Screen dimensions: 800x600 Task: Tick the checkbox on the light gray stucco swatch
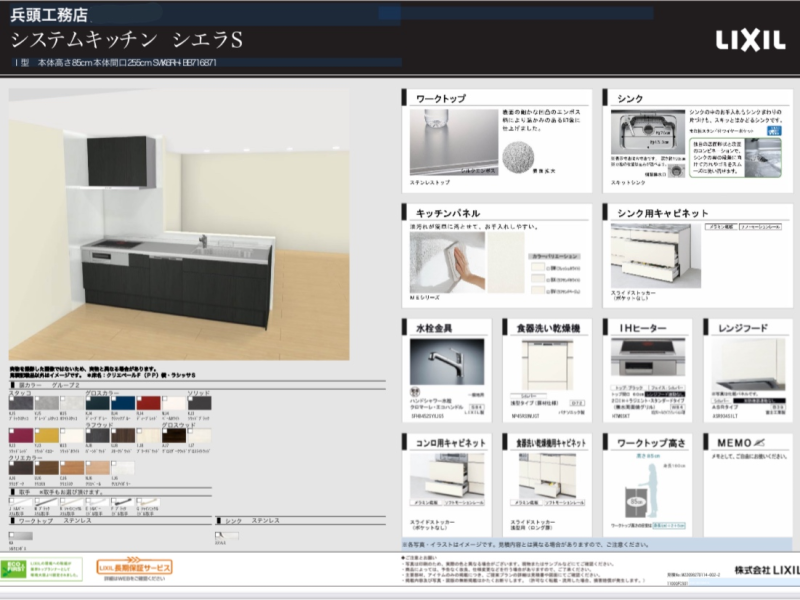[x=37, y=398]
